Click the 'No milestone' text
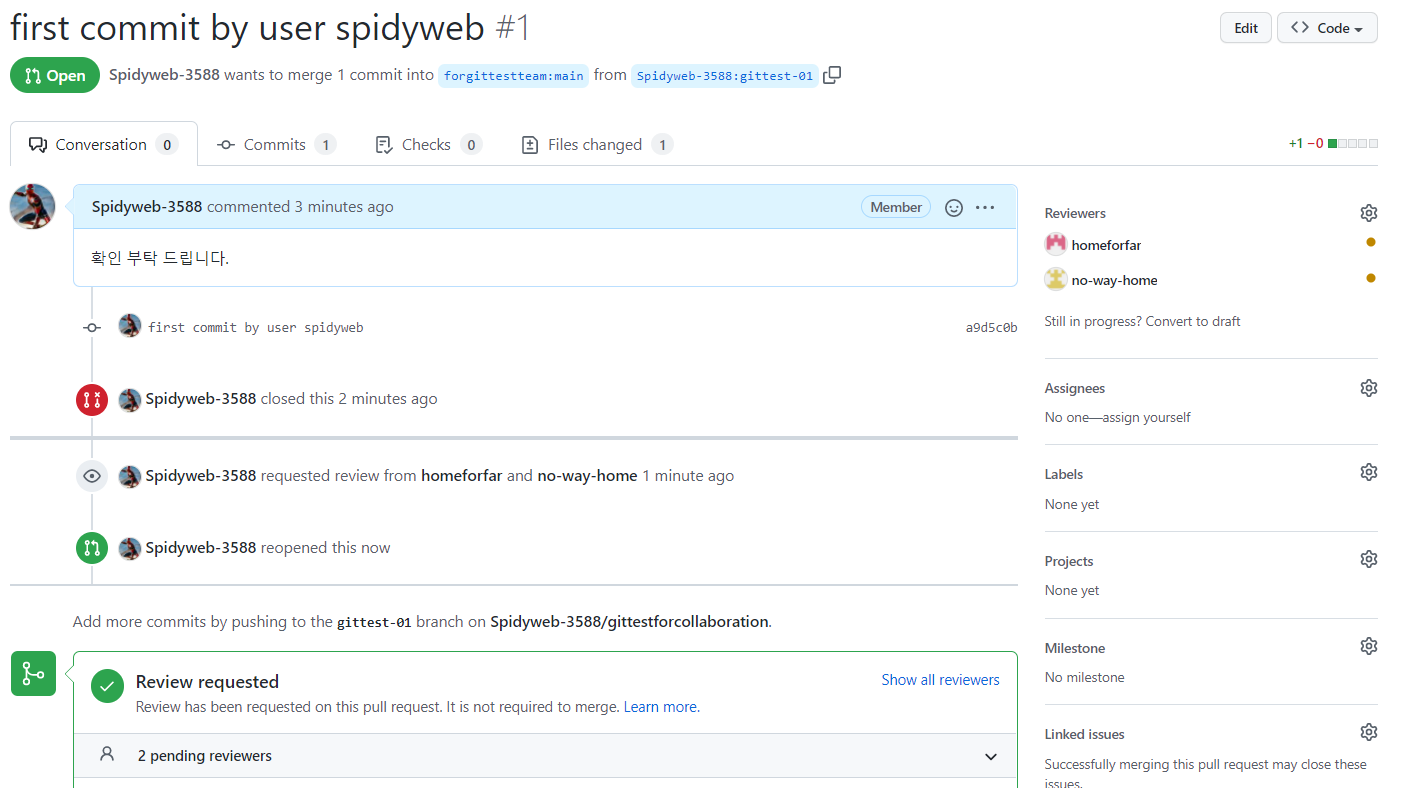The height and width of the screenshot is (788, 1407). 1085,677
